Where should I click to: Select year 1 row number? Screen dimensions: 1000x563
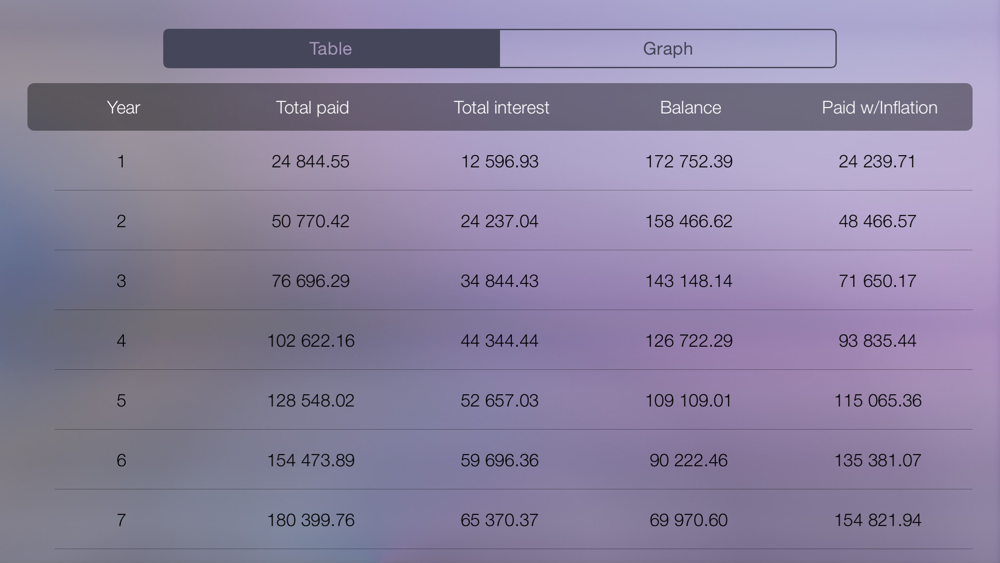(121, 161)
